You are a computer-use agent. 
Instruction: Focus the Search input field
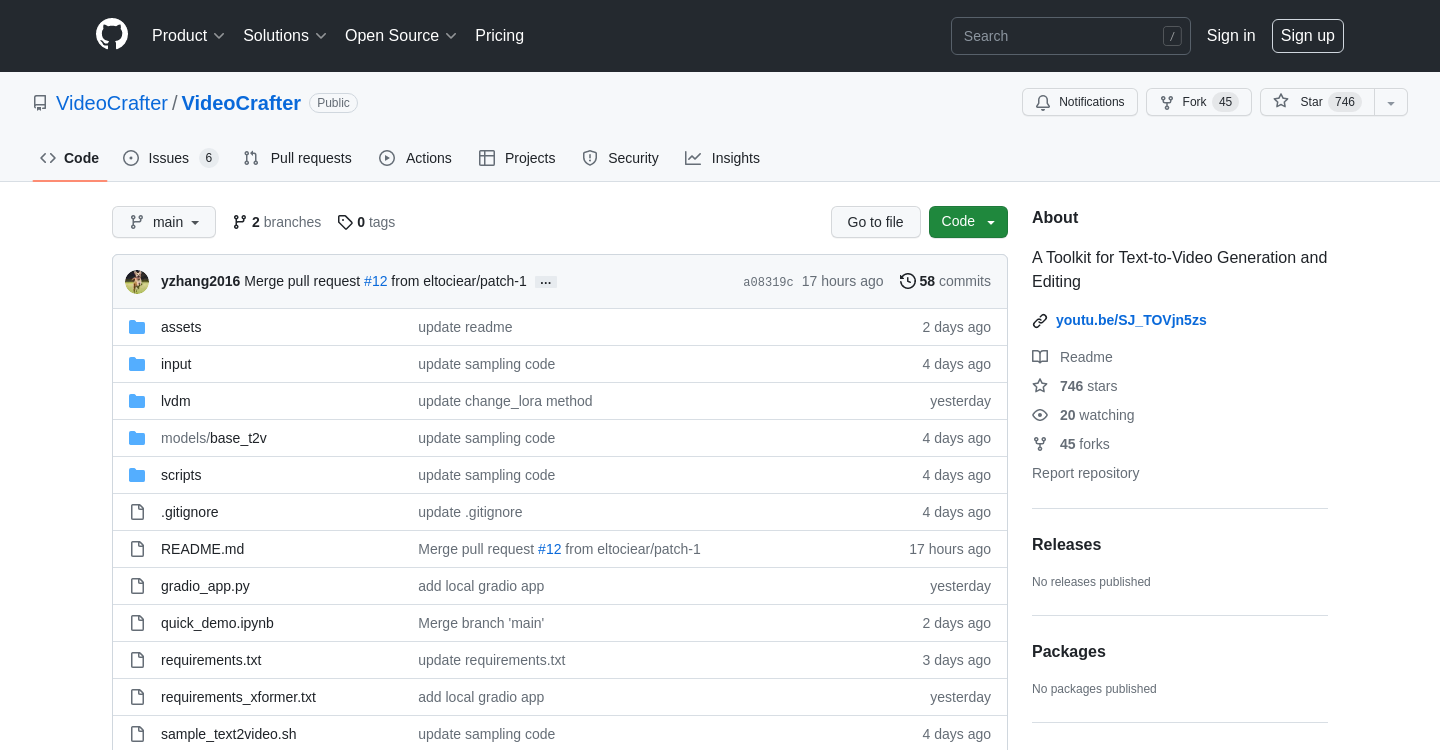[x=1071, y=36]
